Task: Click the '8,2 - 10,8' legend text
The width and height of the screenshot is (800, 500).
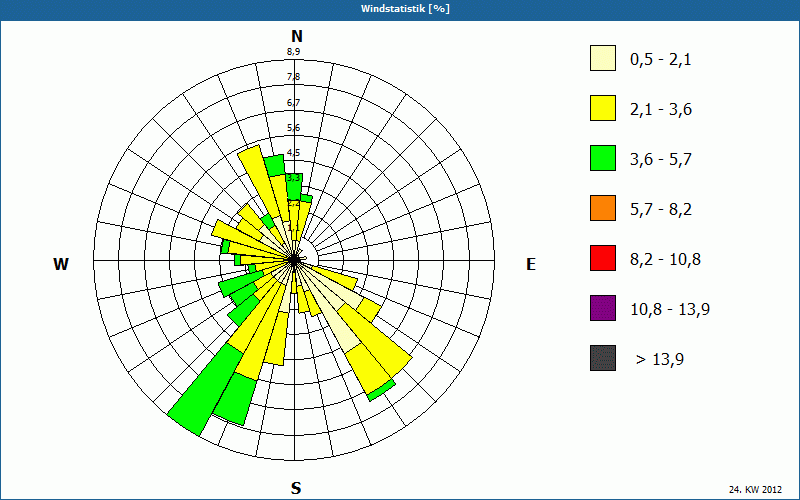Action: coord(665,260)
